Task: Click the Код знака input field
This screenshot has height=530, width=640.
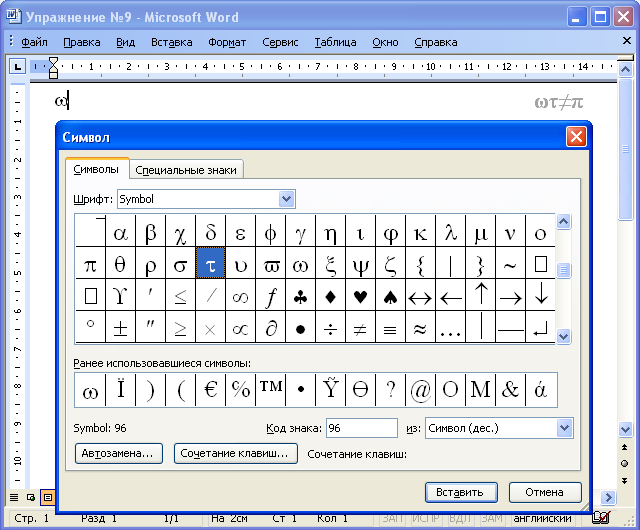Action: [x=362, y=428]
